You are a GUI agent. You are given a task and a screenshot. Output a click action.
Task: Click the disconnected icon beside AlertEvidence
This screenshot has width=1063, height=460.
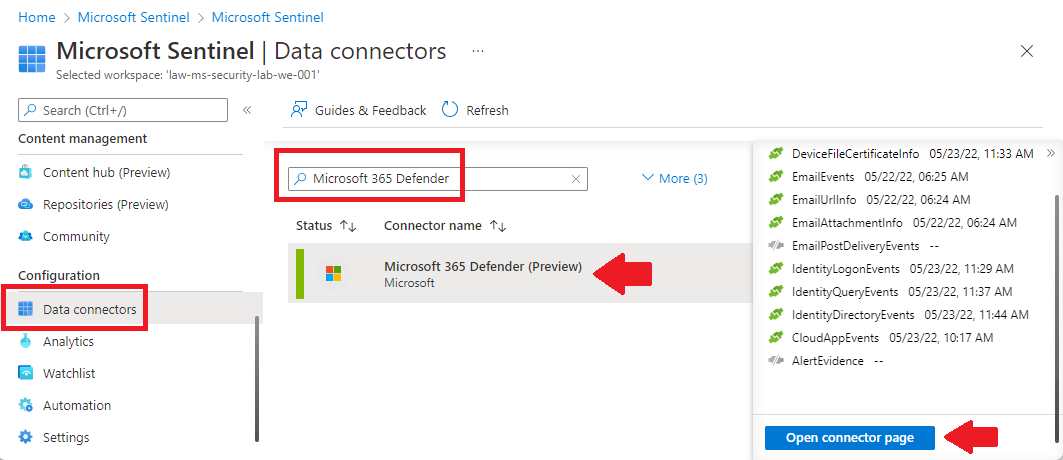pos(776,361)
